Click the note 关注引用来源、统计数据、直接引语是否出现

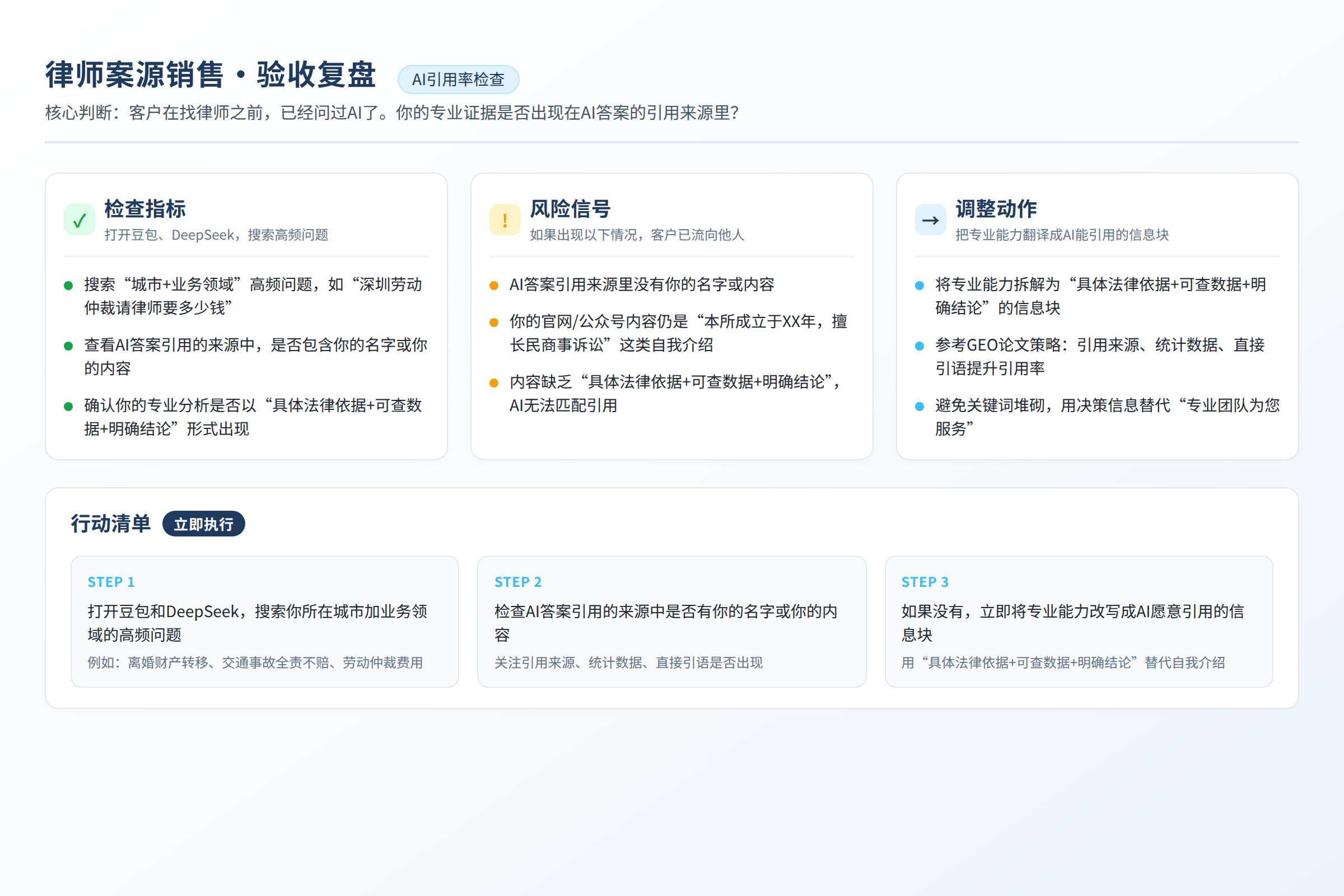[x=628, y=663]
